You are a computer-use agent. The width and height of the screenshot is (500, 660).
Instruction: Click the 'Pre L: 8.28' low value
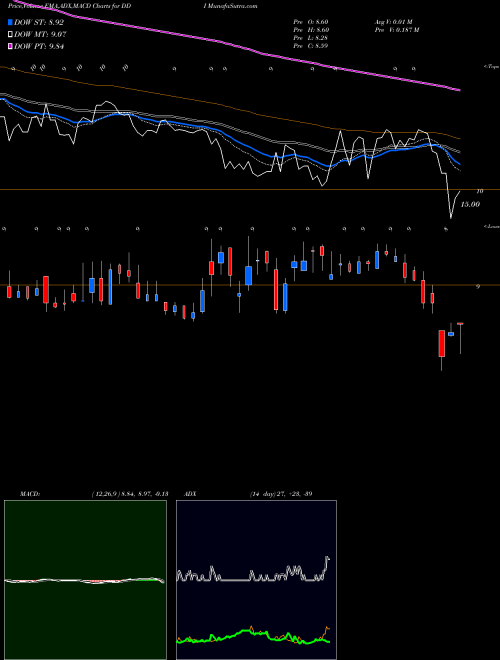click(x=311, y=38)
